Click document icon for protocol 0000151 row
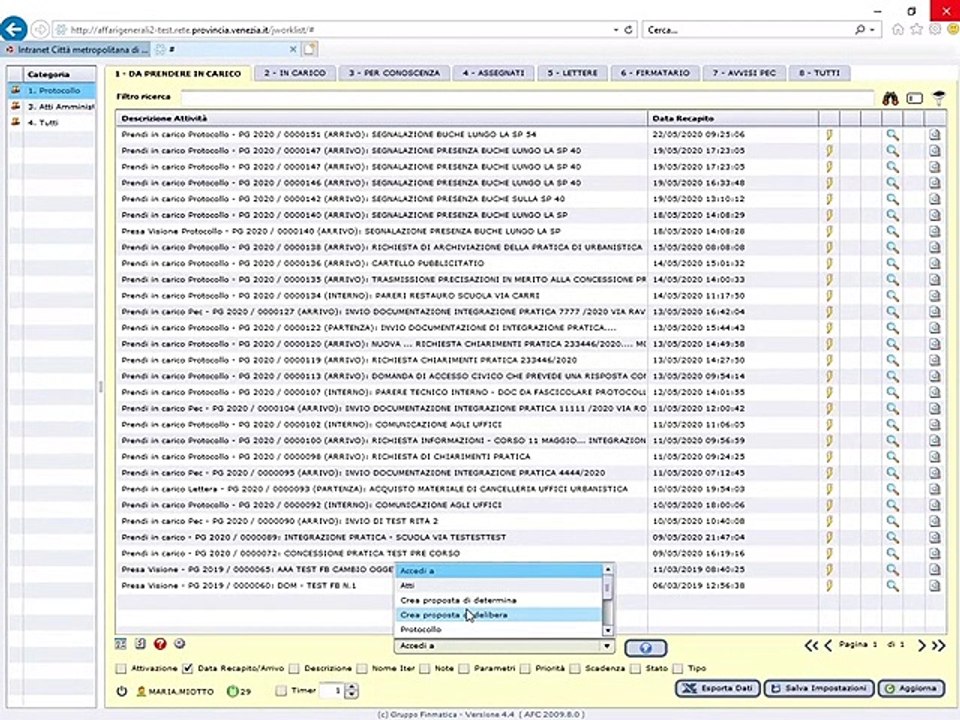The image size is (960, 720). point(935,135)
